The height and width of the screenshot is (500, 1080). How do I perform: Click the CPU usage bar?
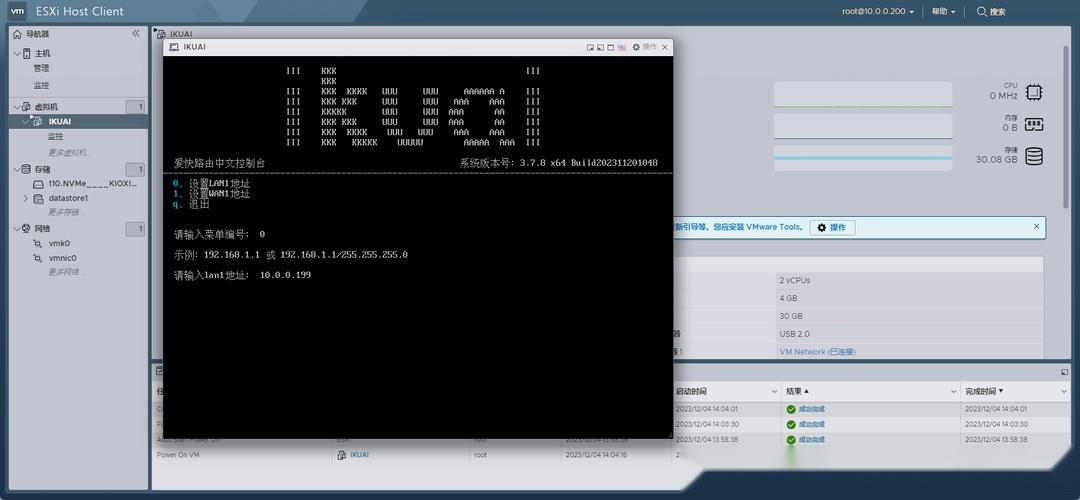(x=862, y=94)
